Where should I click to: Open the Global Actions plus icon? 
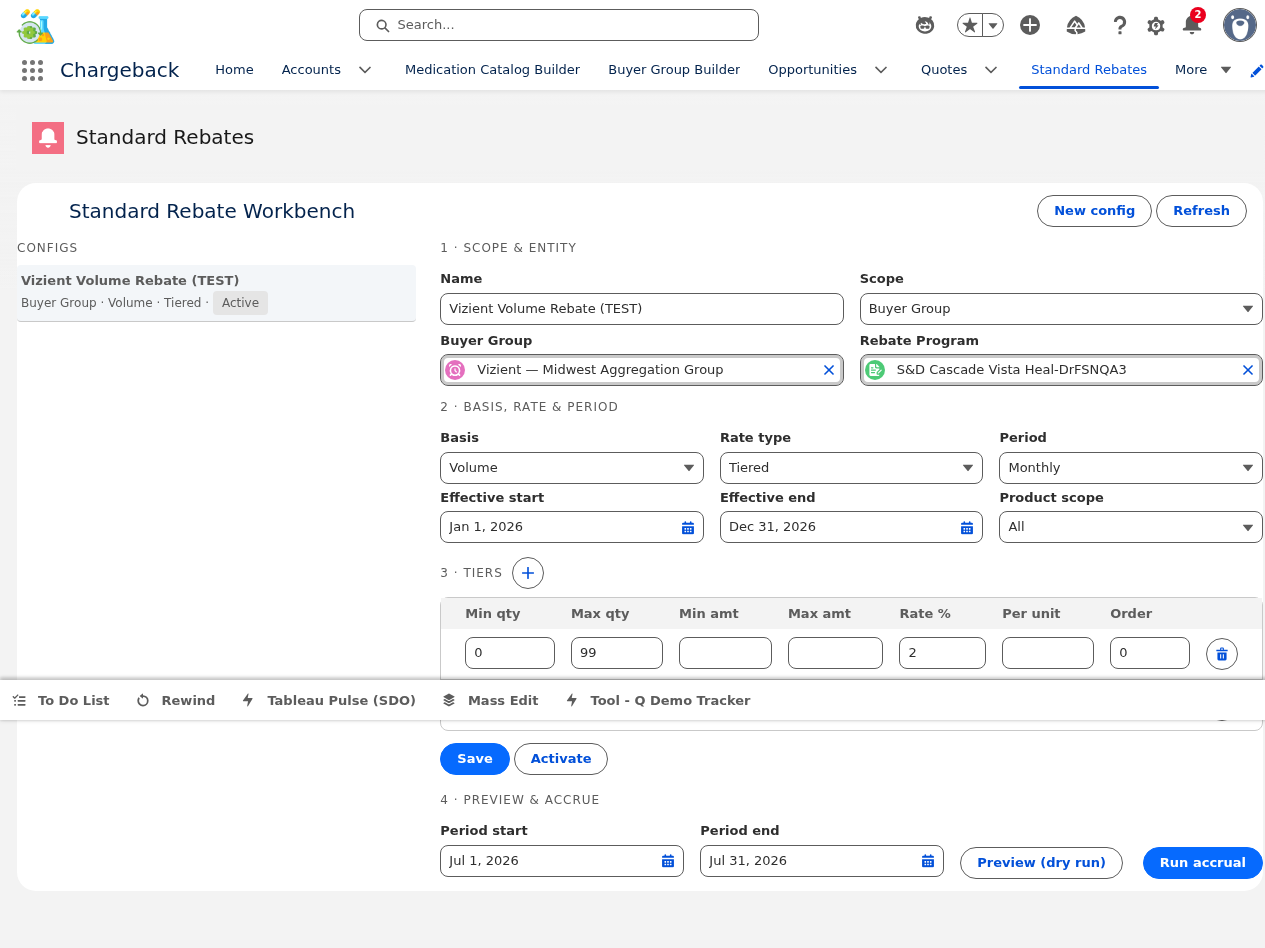coord(1030,25)
